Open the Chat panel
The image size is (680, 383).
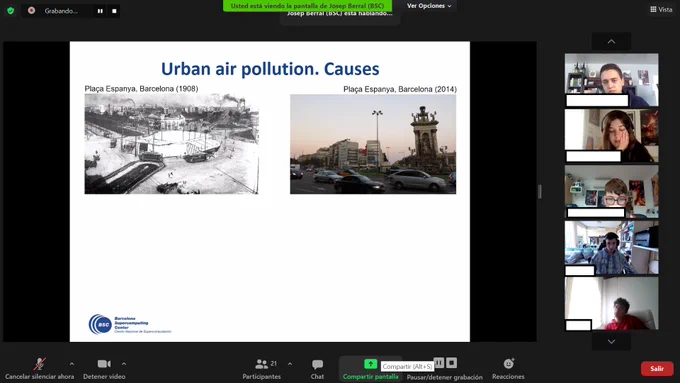[317, 368]
